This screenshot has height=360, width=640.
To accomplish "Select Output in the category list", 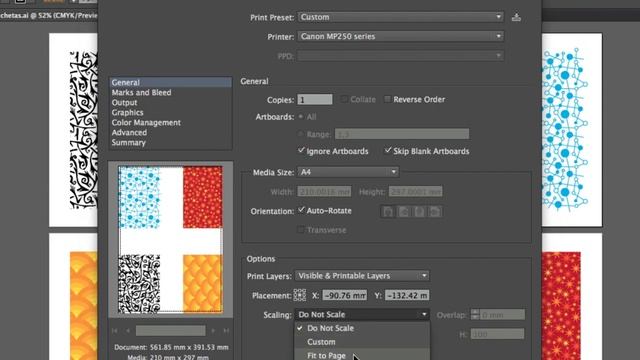I will (171, 102).
